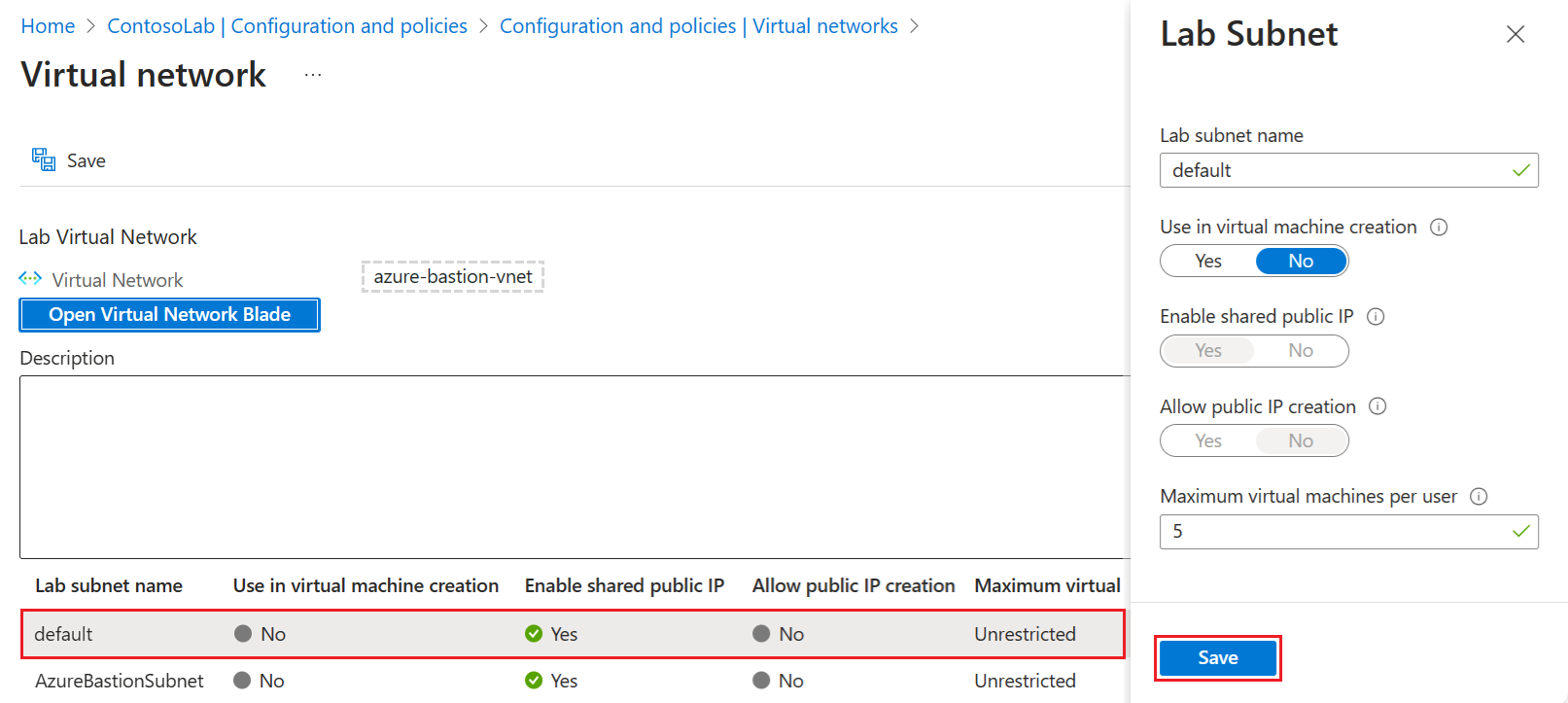
Task: Click info icon next to Allow public IP creation
Action: 1377,406
